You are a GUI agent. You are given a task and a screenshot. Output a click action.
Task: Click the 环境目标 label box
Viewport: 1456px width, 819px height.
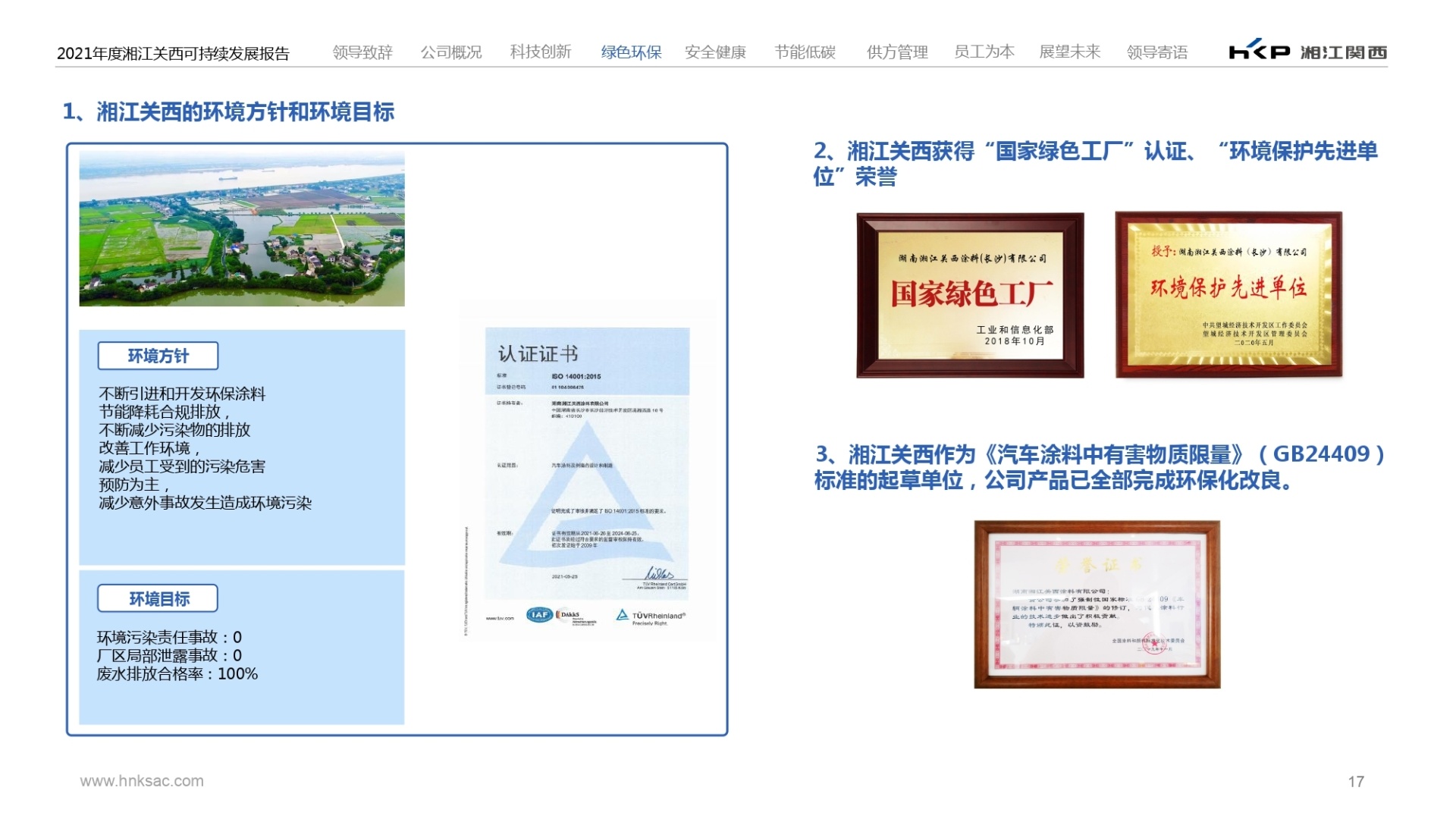pyautogui.click(x=158, y=598)
